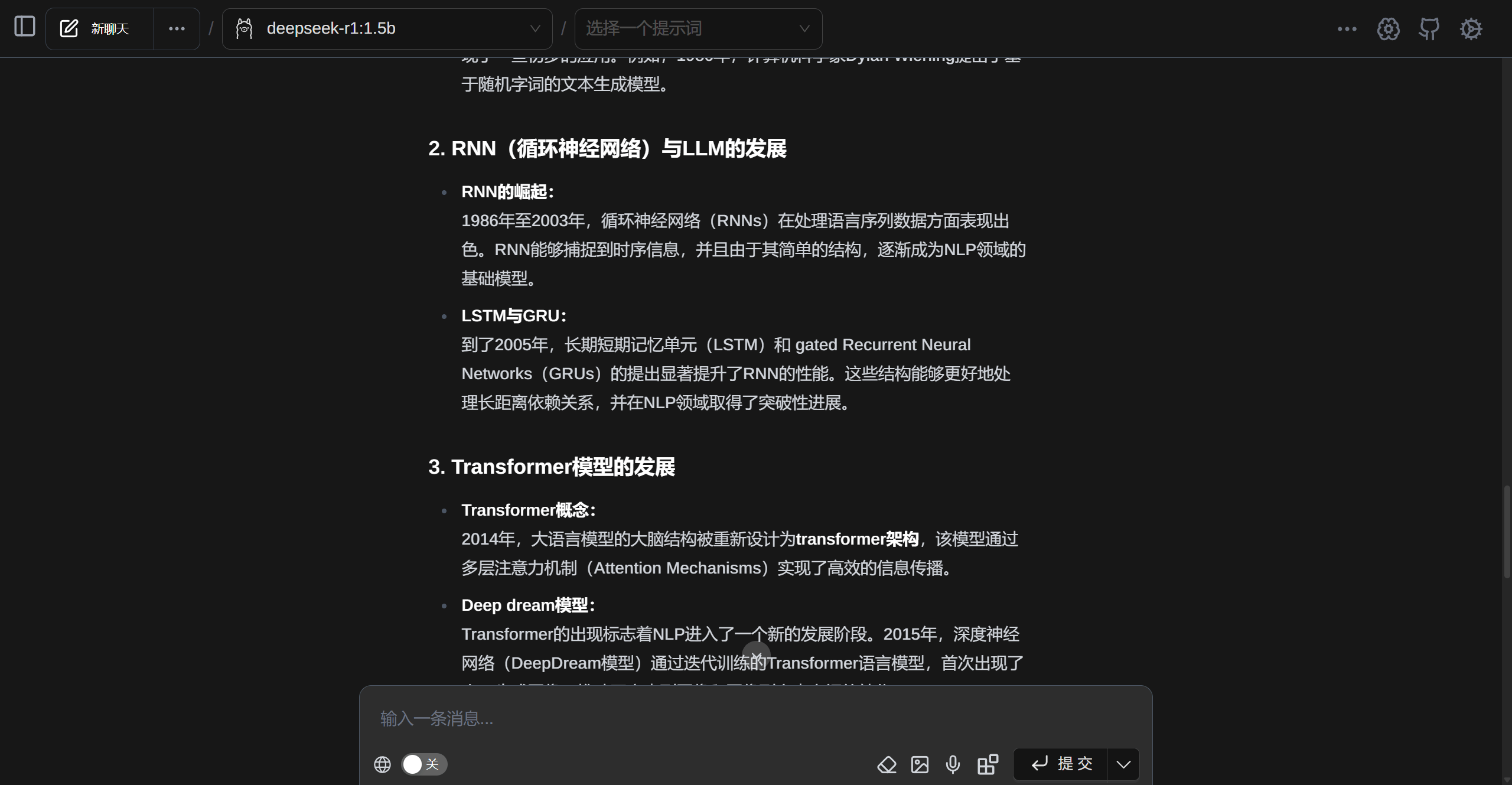Select the eraser icon to clear input
This screenshot has height=785, width=1512.
(x=887, y=764)
